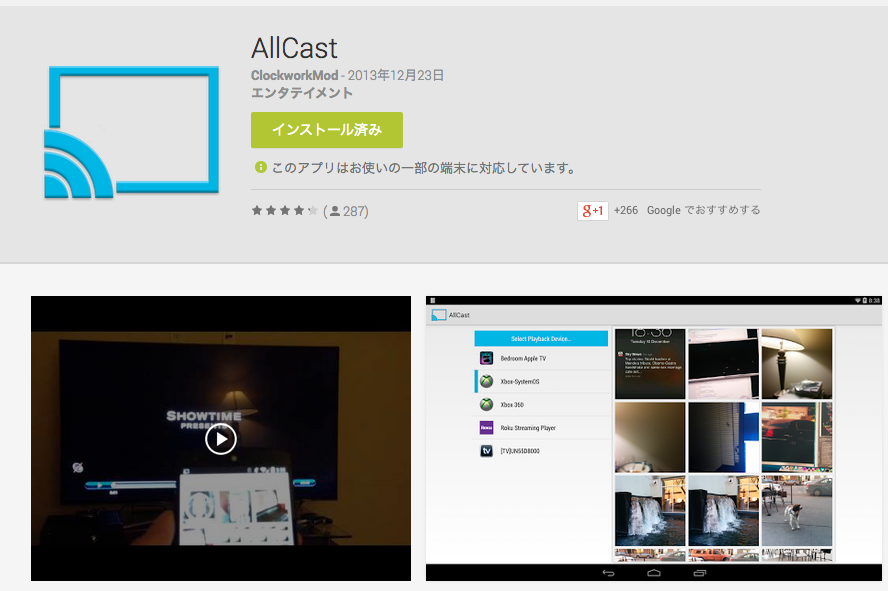Click the AllCast app logo icon
The image size is (888, 591).
coord(131,132)
